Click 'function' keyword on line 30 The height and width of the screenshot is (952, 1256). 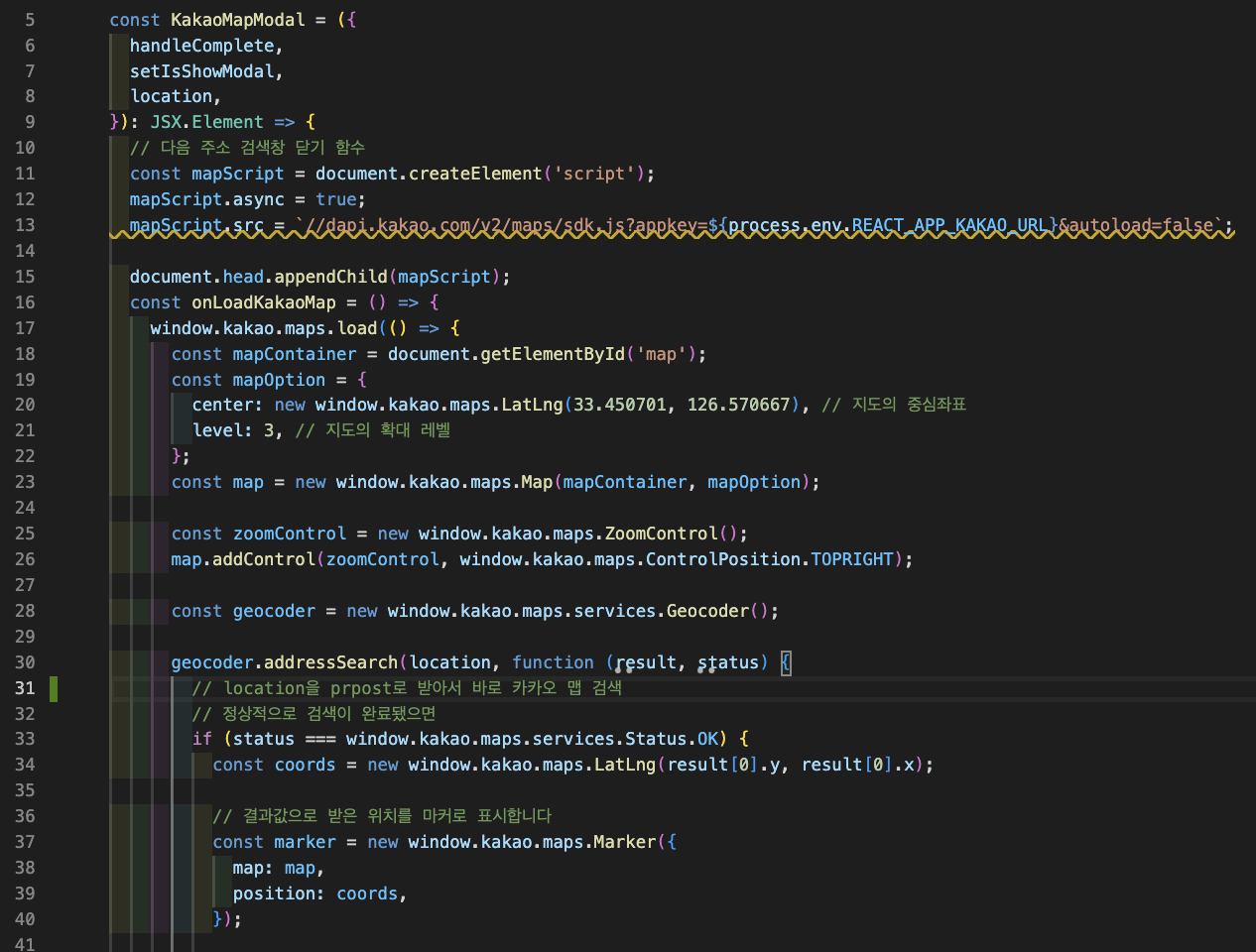click(553, 662)
